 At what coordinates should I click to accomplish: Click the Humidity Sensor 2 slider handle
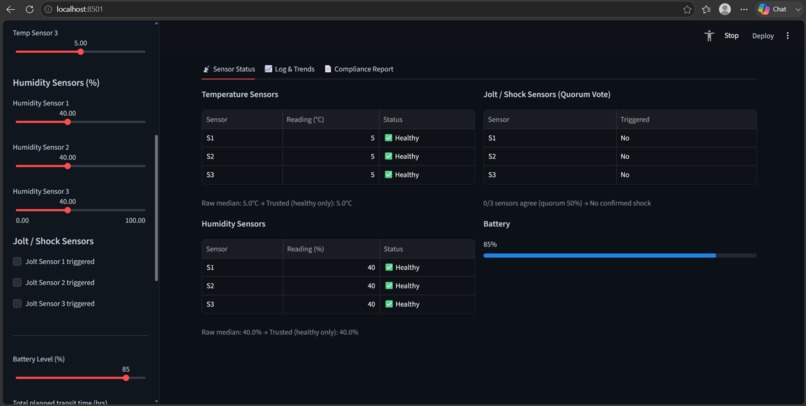pos(68,166)
